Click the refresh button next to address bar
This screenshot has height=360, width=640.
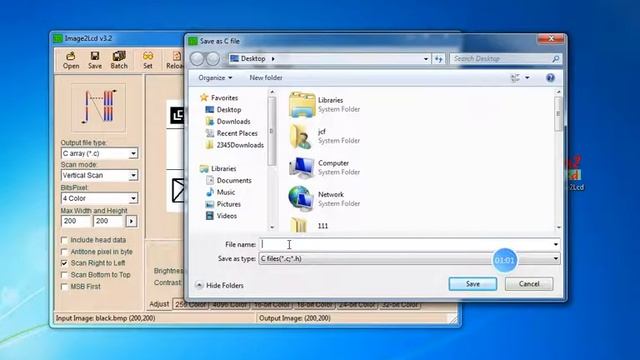(439, 59)
